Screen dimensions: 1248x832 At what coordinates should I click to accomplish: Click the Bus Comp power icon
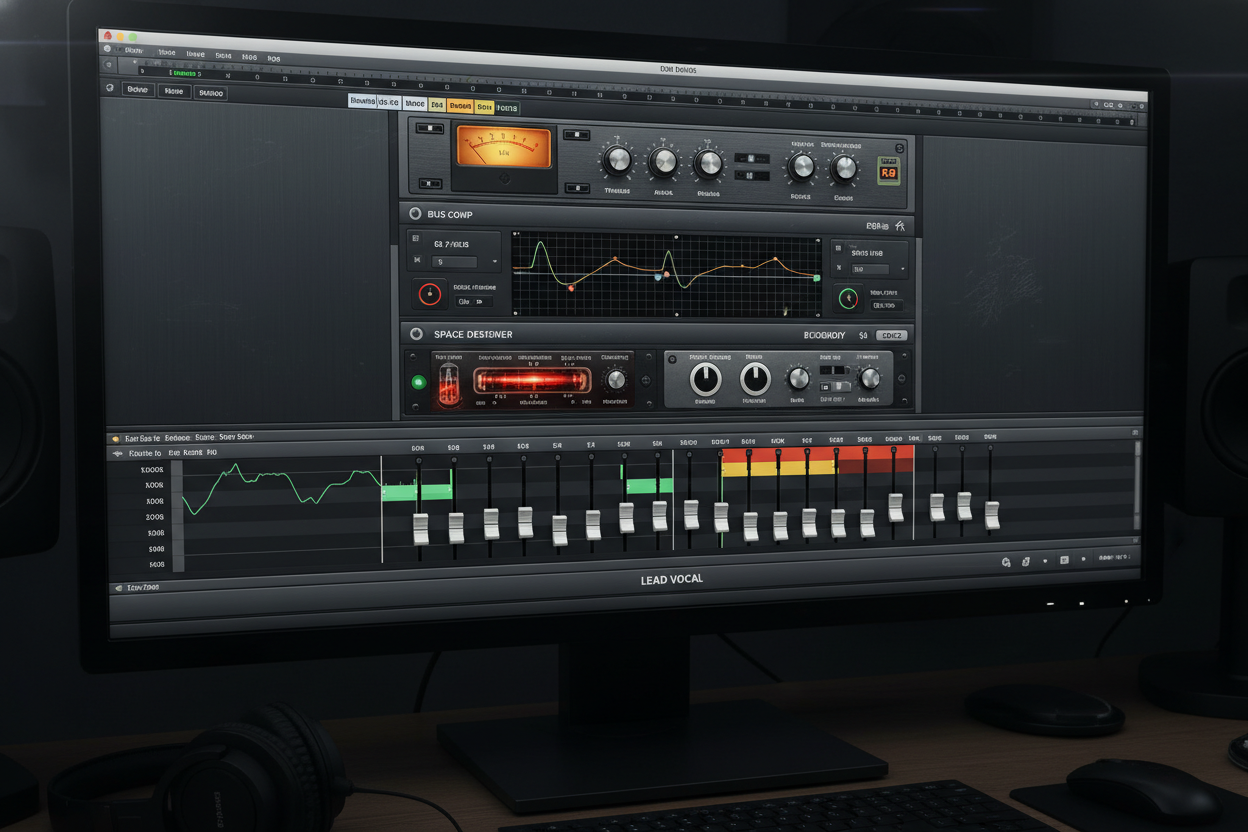pyautogui.click(x=415, y=214)
